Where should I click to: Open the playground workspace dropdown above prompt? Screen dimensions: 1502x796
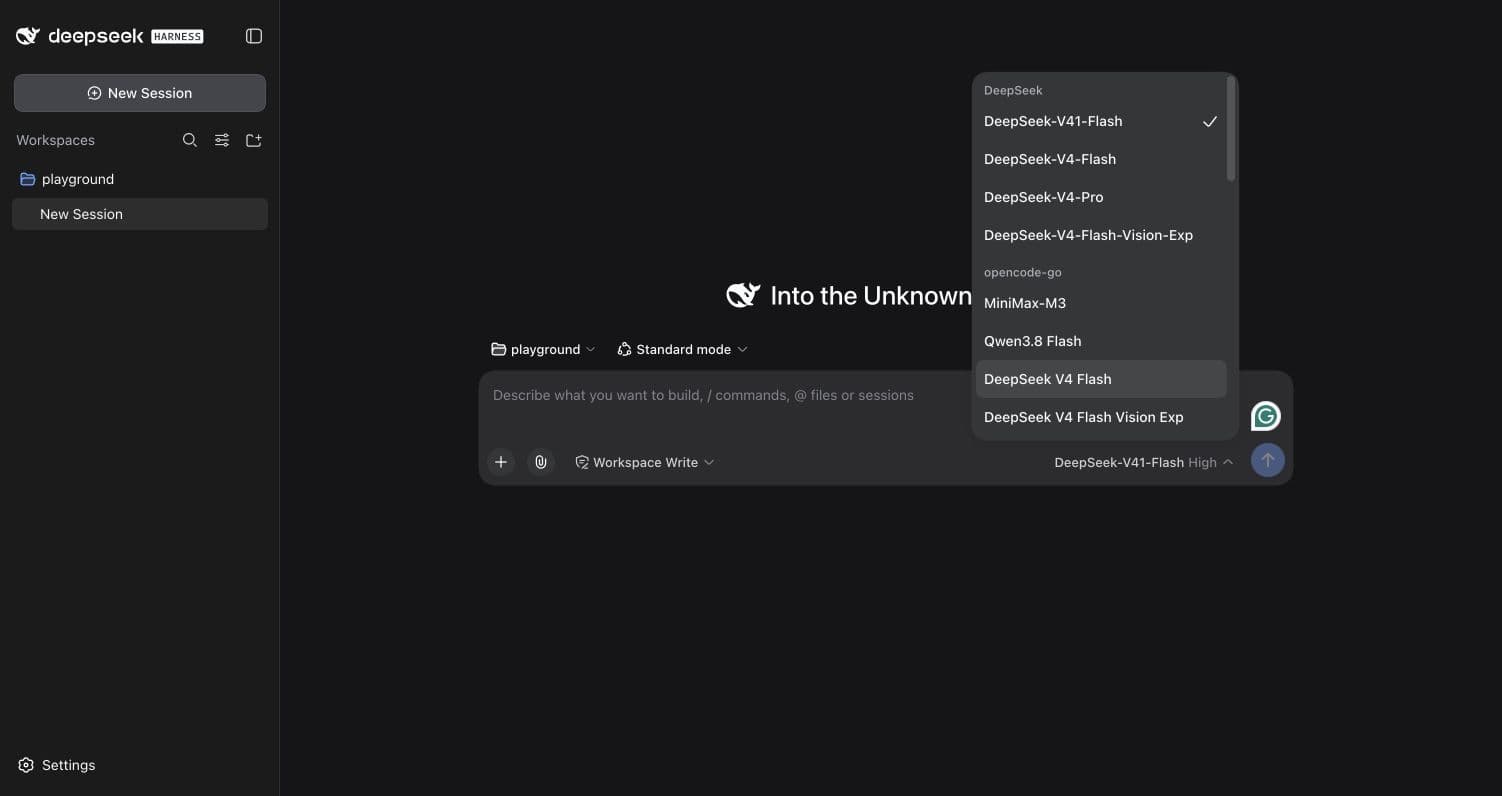point(543,349)
